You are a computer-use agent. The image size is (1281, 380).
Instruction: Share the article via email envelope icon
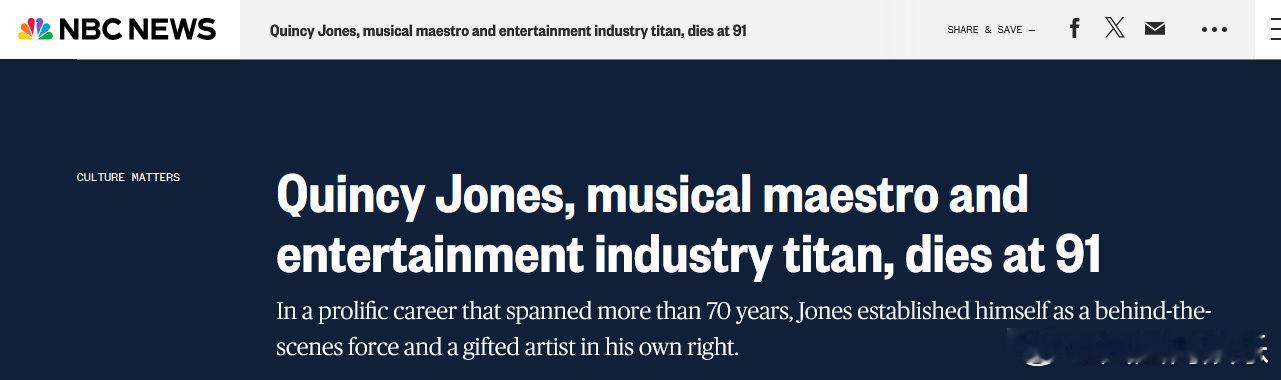pos(1155,29)
